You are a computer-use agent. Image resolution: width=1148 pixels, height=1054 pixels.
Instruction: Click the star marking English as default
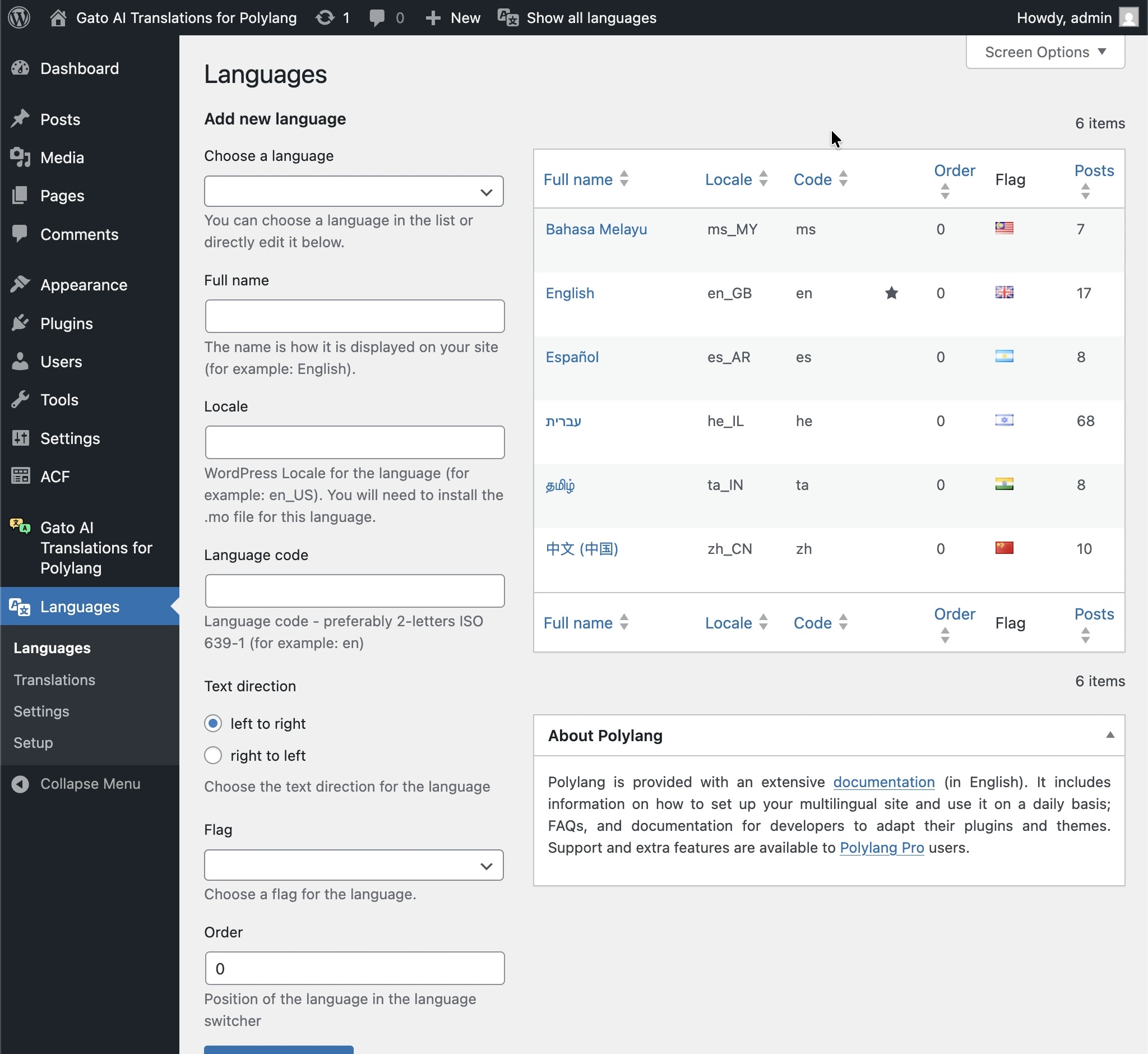point(891,293)
